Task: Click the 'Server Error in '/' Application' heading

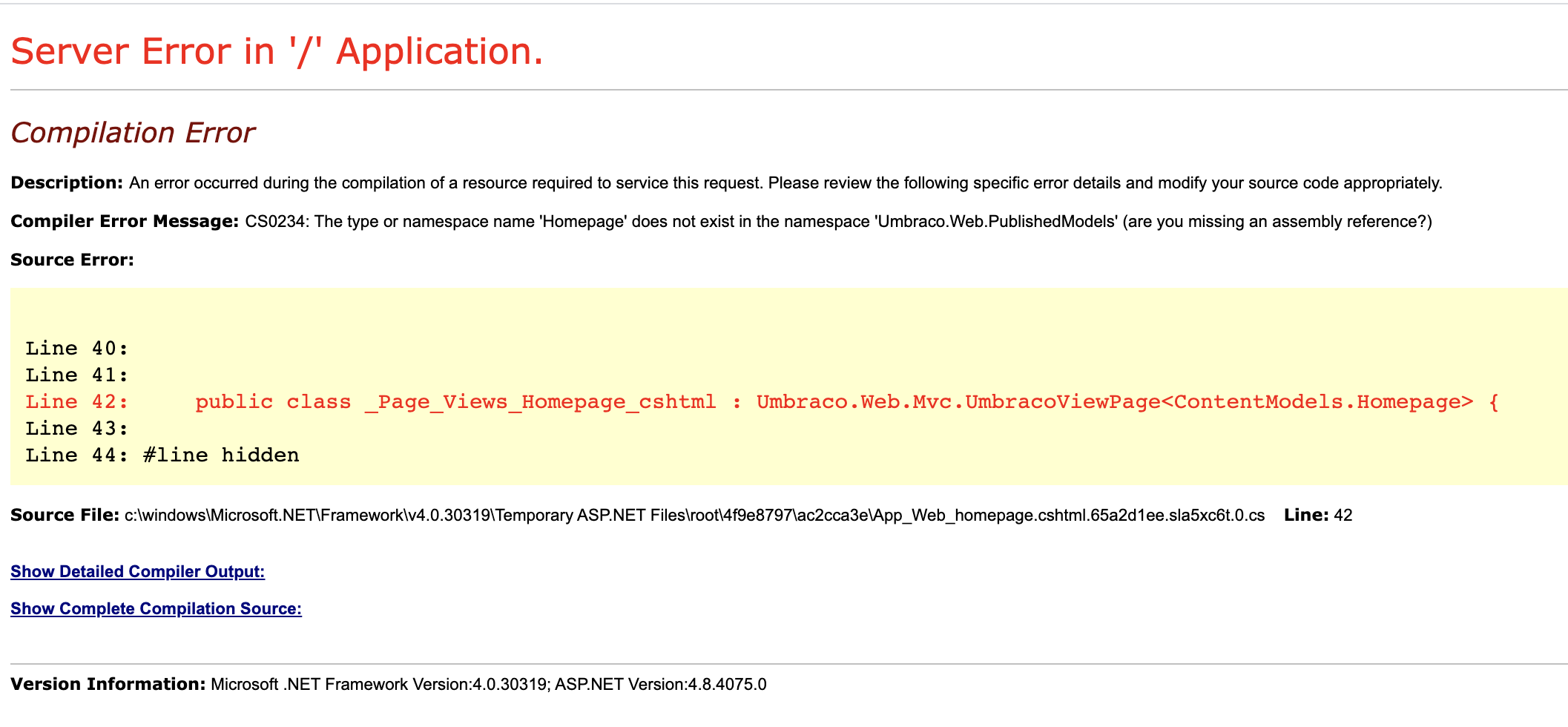Action: click(x=277, y=51)
